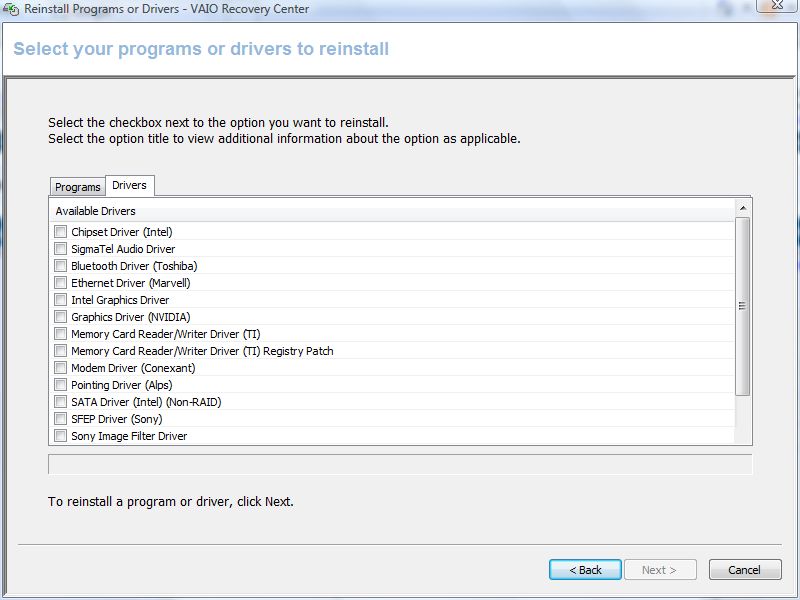Click the Modem Driver (Conexant) title
Screen dimensions: 800x600
pos(133,368)
